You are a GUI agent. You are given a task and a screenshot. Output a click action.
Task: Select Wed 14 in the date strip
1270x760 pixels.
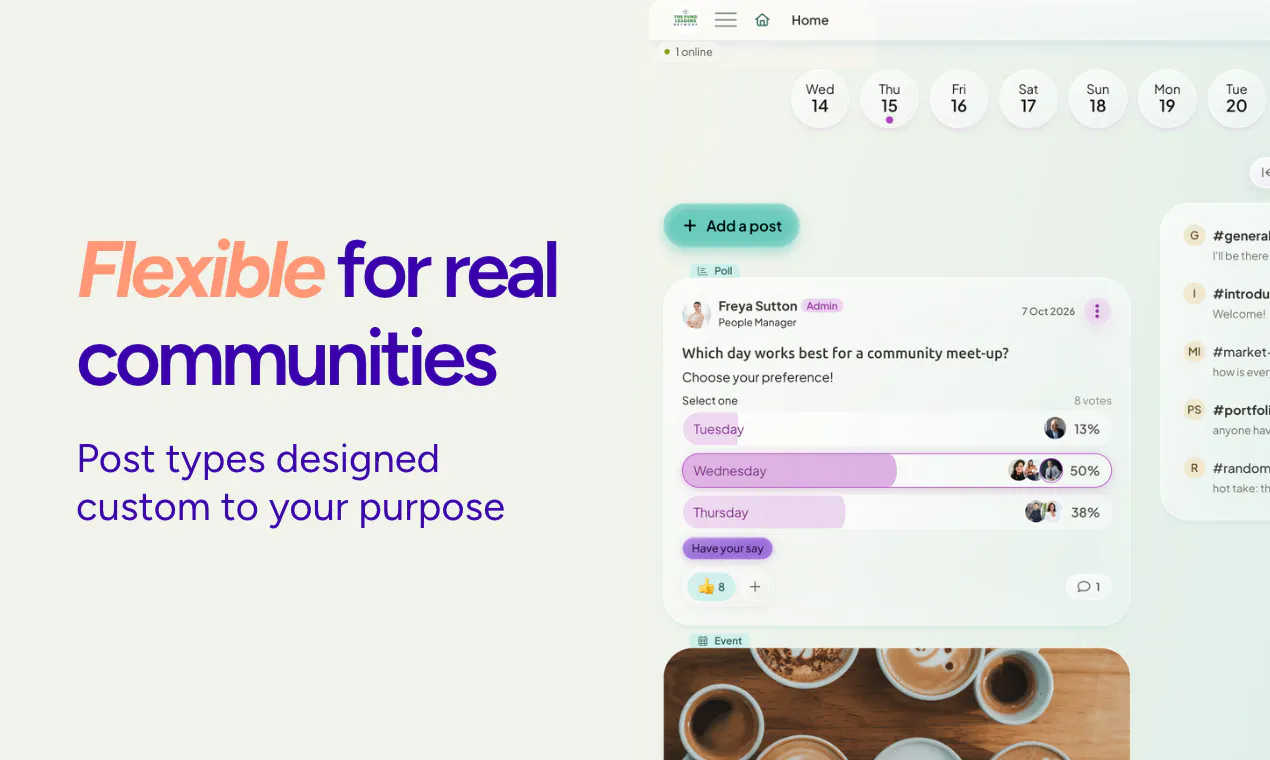(x=820, y=98)
